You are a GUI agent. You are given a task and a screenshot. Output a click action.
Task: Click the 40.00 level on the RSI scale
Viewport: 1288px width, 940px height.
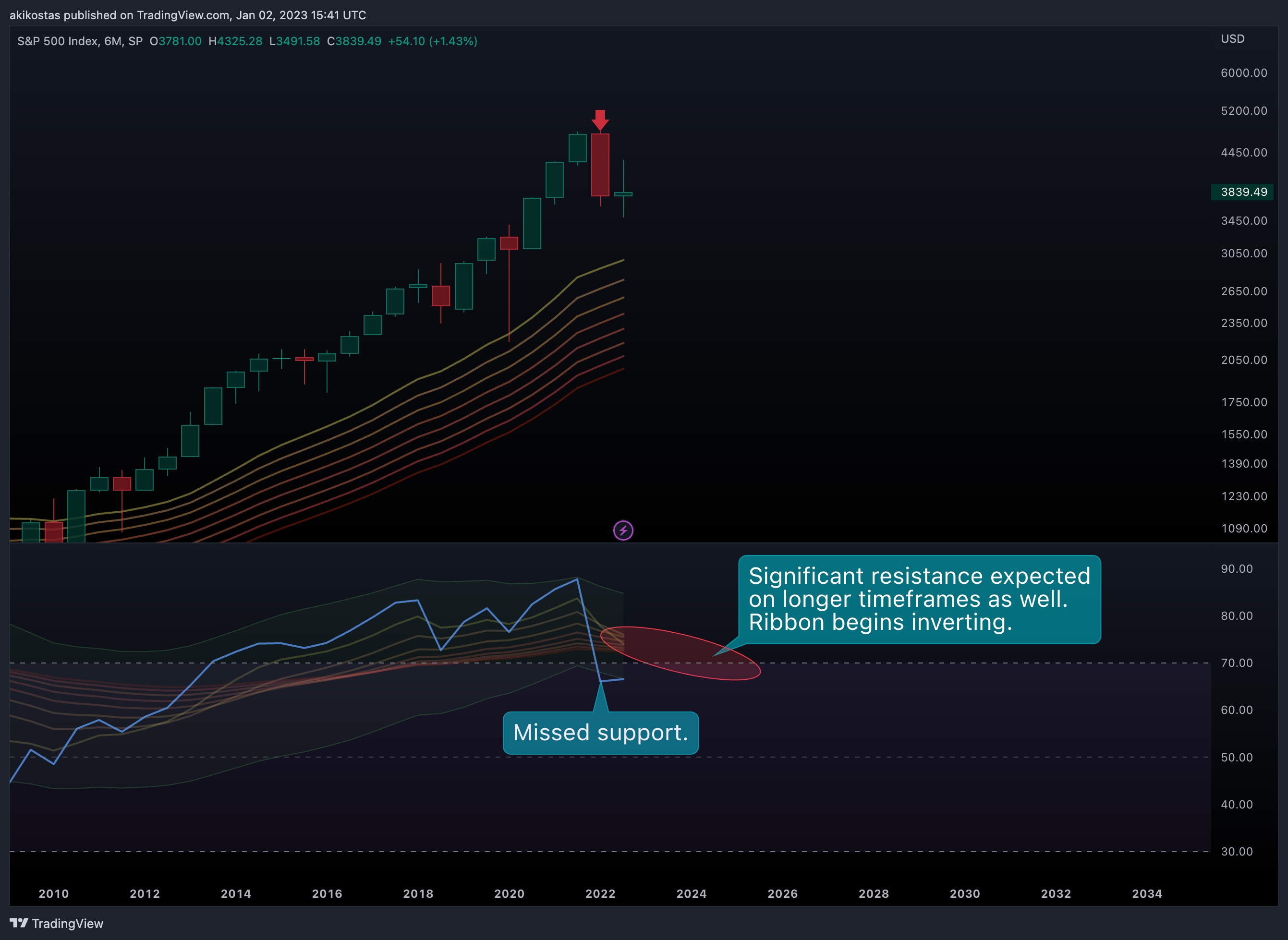click(1236, 804)
